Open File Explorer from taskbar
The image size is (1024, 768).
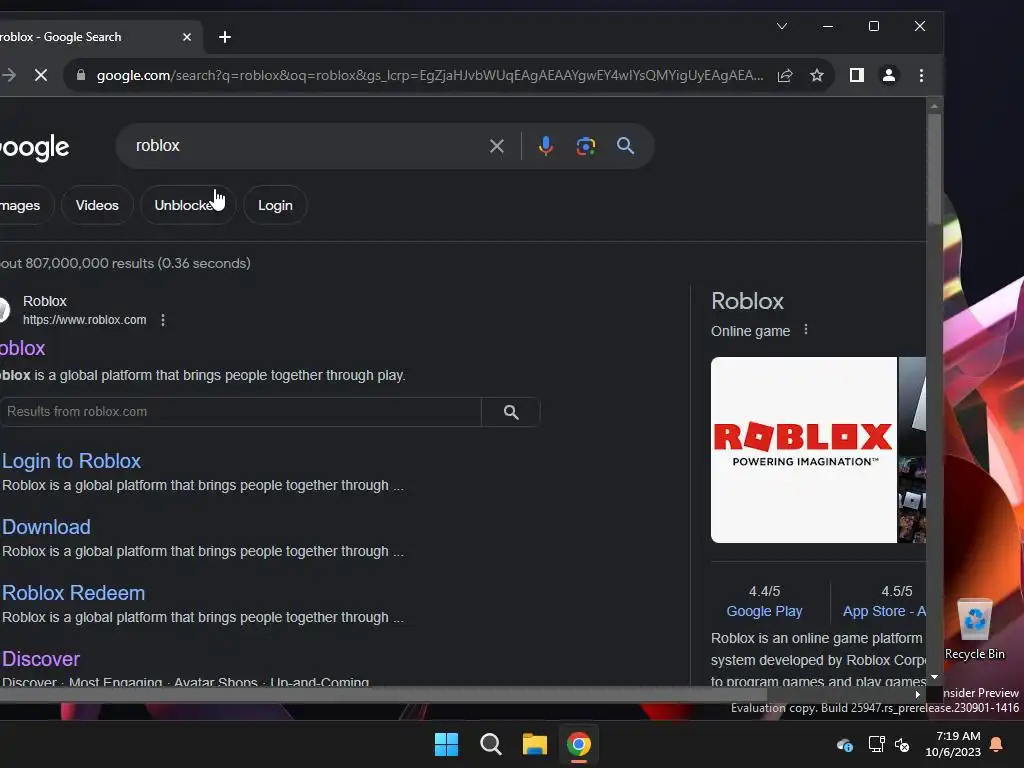[535, 744]
